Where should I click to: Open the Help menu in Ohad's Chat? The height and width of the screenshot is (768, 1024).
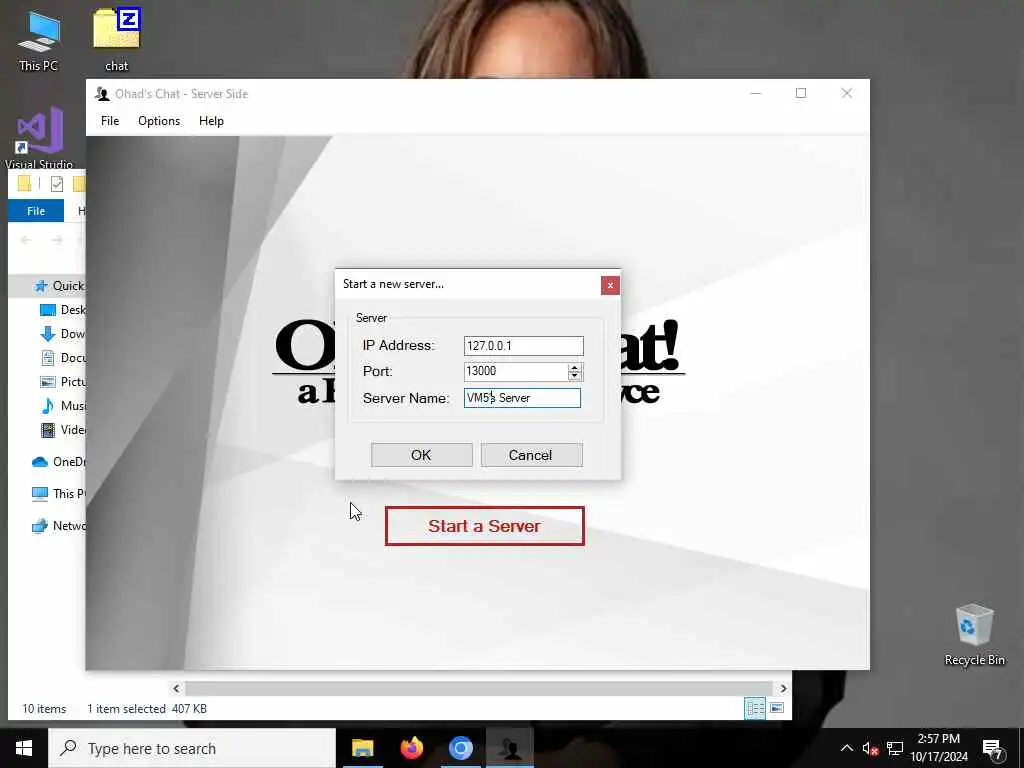coord(211,121)
